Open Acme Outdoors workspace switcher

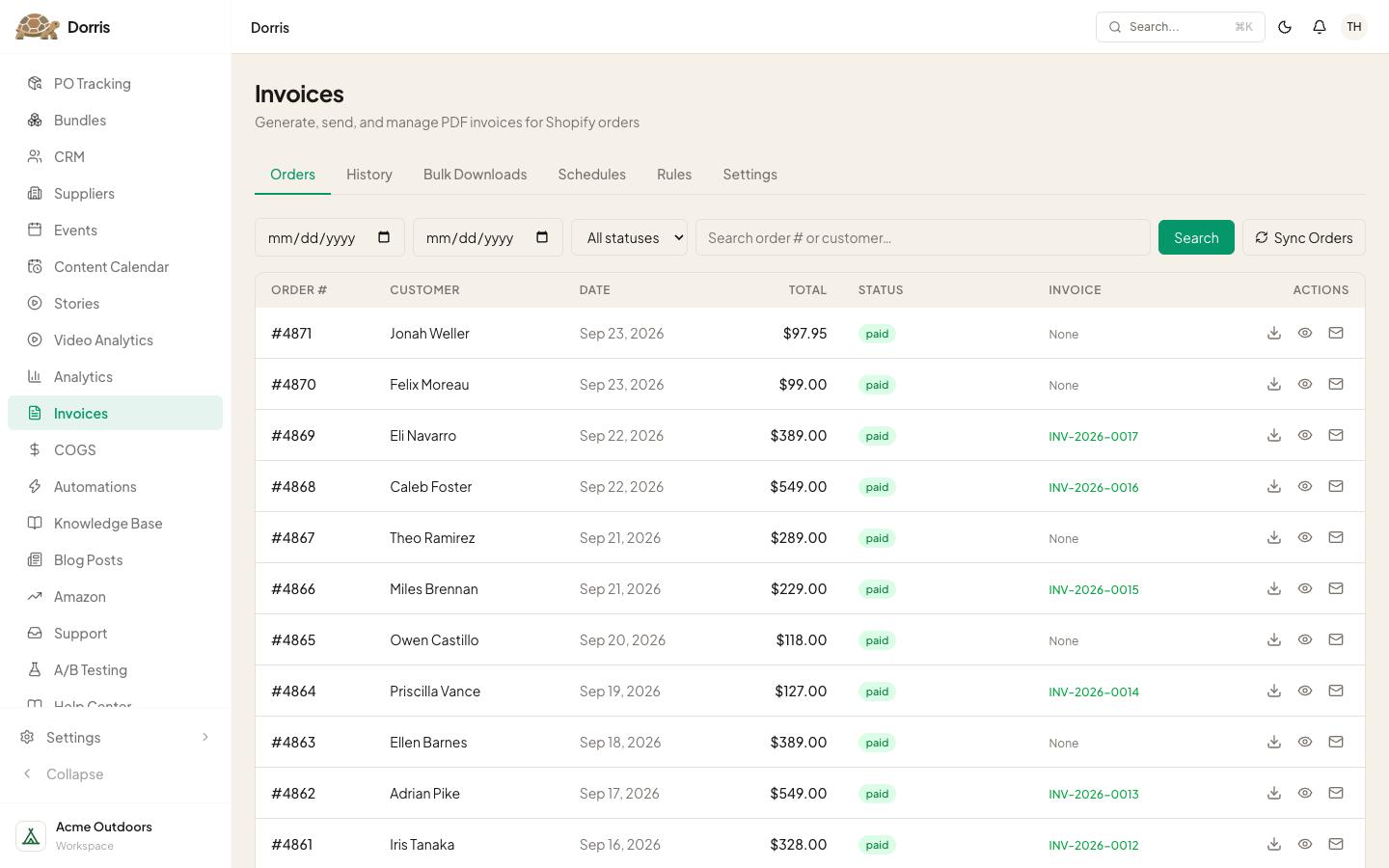115,835
